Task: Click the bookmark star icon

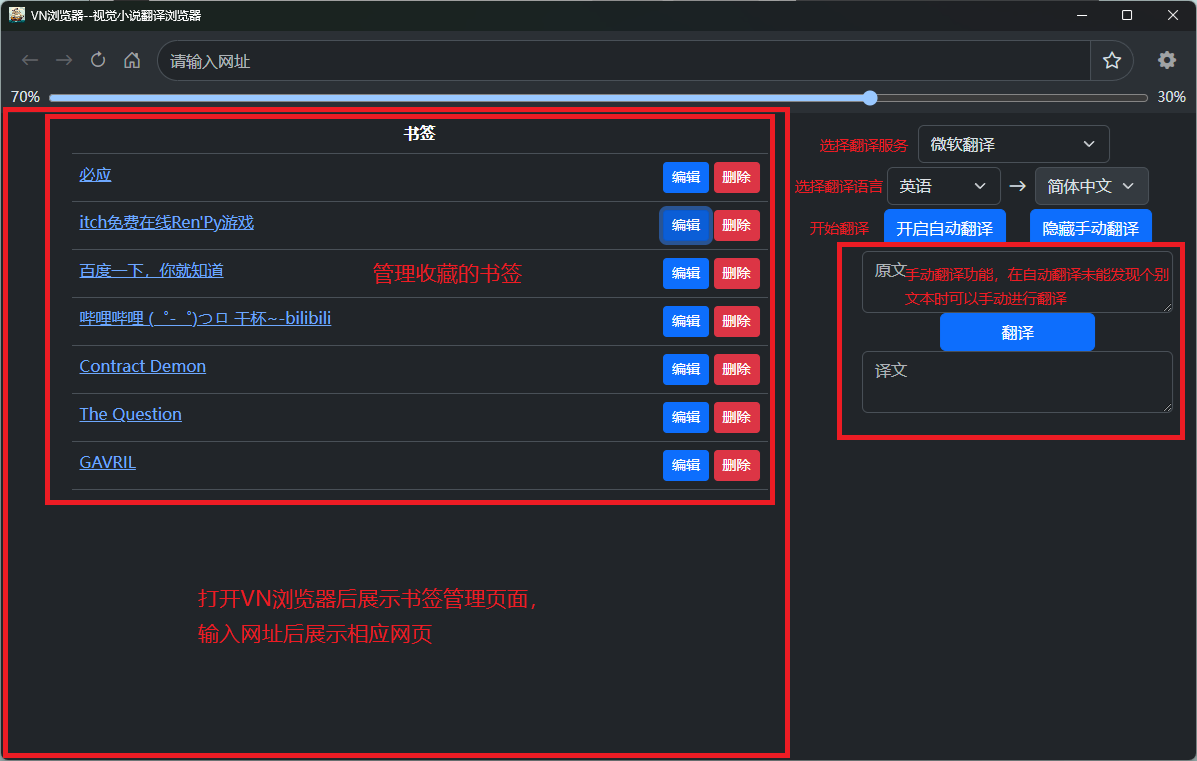Action: 1112,60
